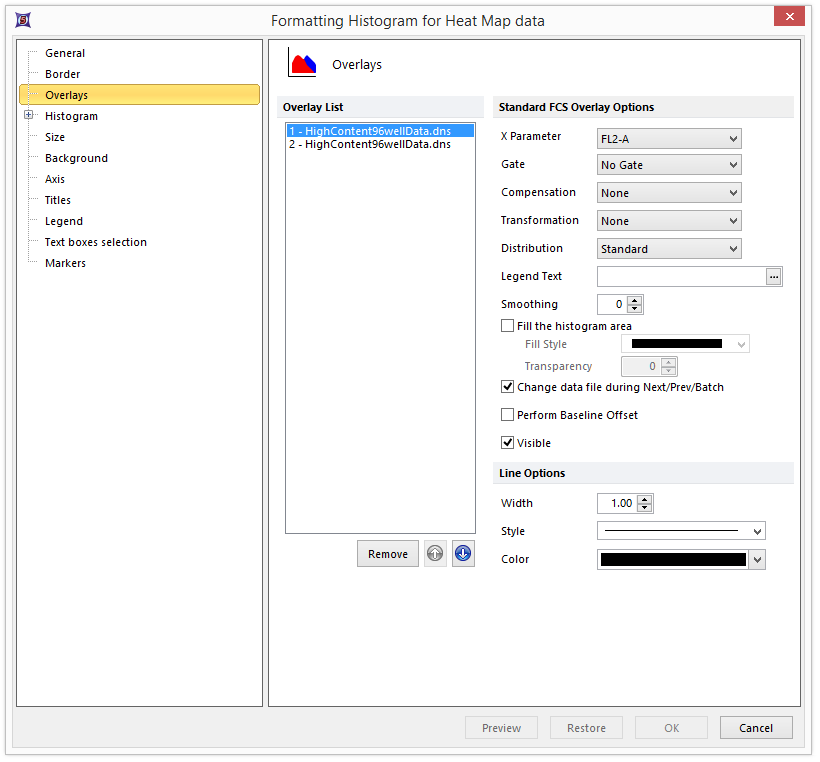Image resolution: width=820 pixels, height=762 pixels.
Task: Click the Overlays histogram header icon
Action: click(x=302, y=64)
